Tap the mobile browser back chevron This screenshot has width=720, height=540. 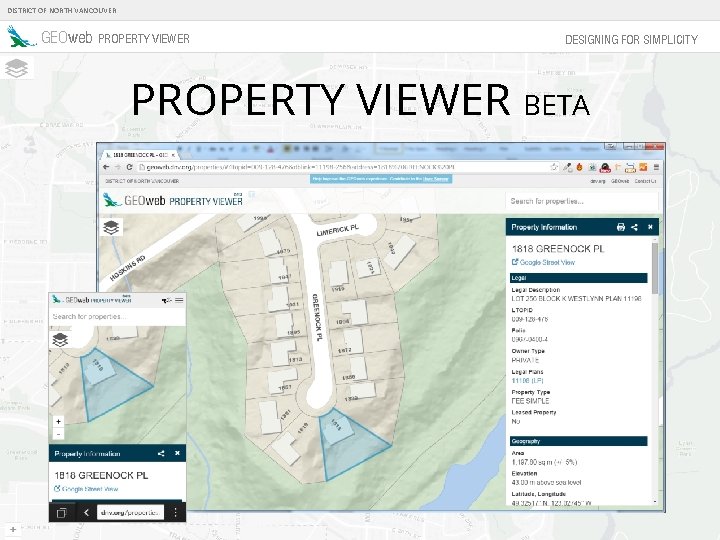(x=86, y=512)
